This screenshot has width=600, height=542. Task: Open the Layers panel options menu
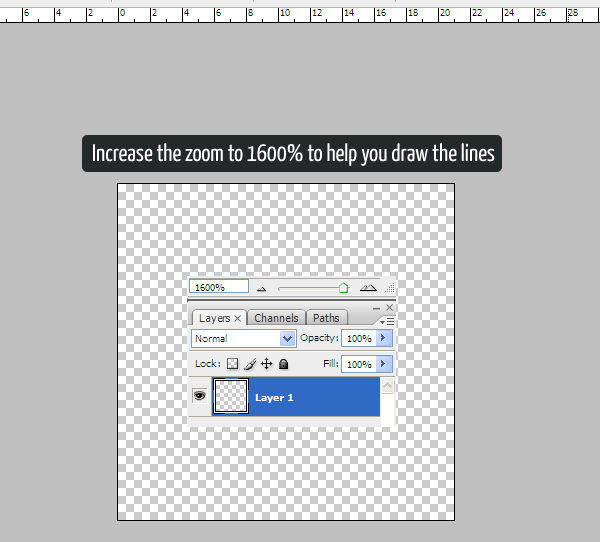pos(387,322)
